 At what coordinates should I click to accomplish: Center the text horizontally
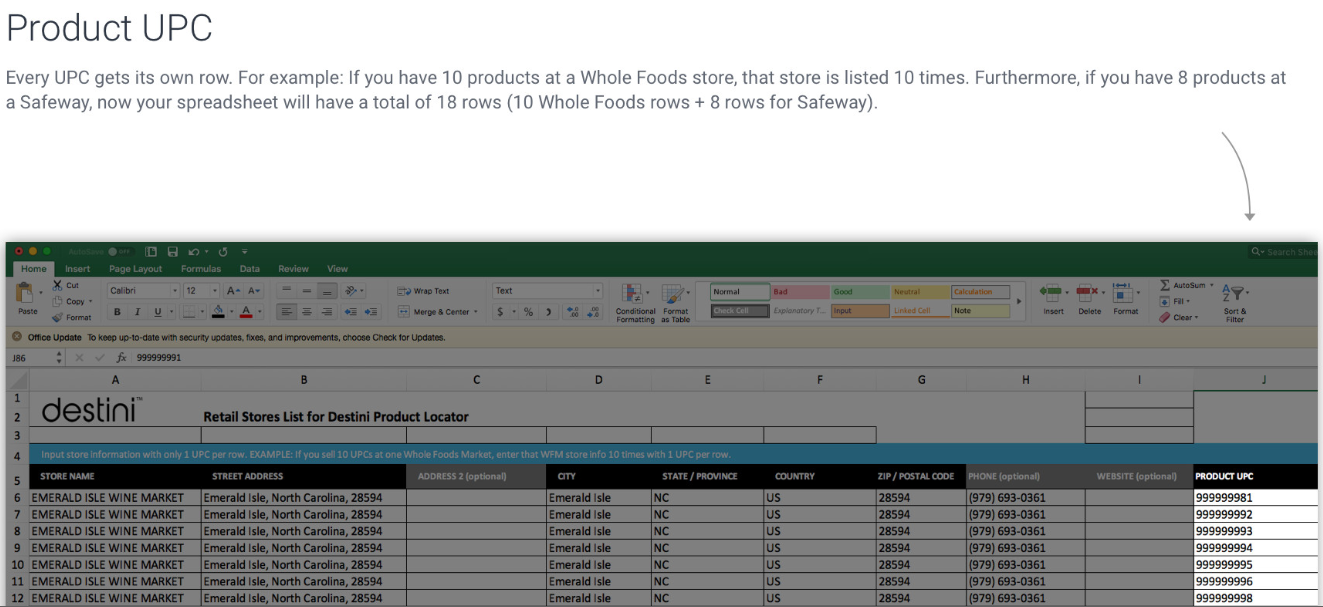[306, 312]
